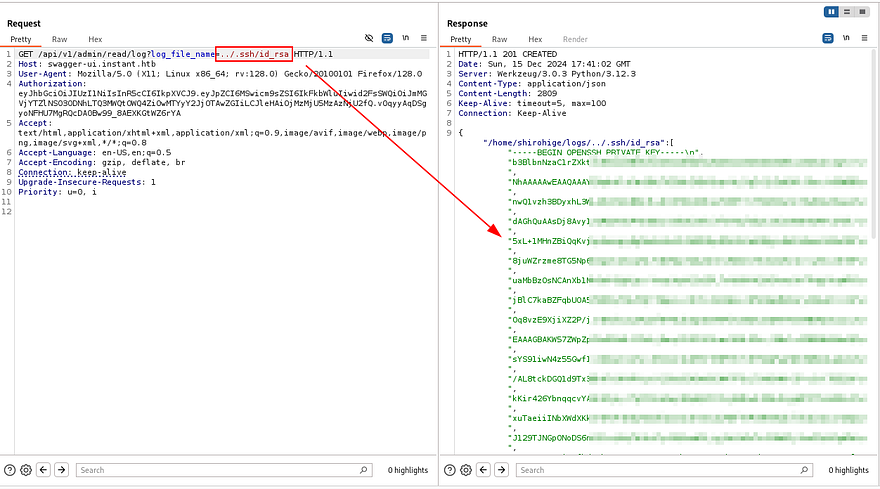
Task: Go to previous Request search match
Action: pyautogui.click(x=44, y=469)
